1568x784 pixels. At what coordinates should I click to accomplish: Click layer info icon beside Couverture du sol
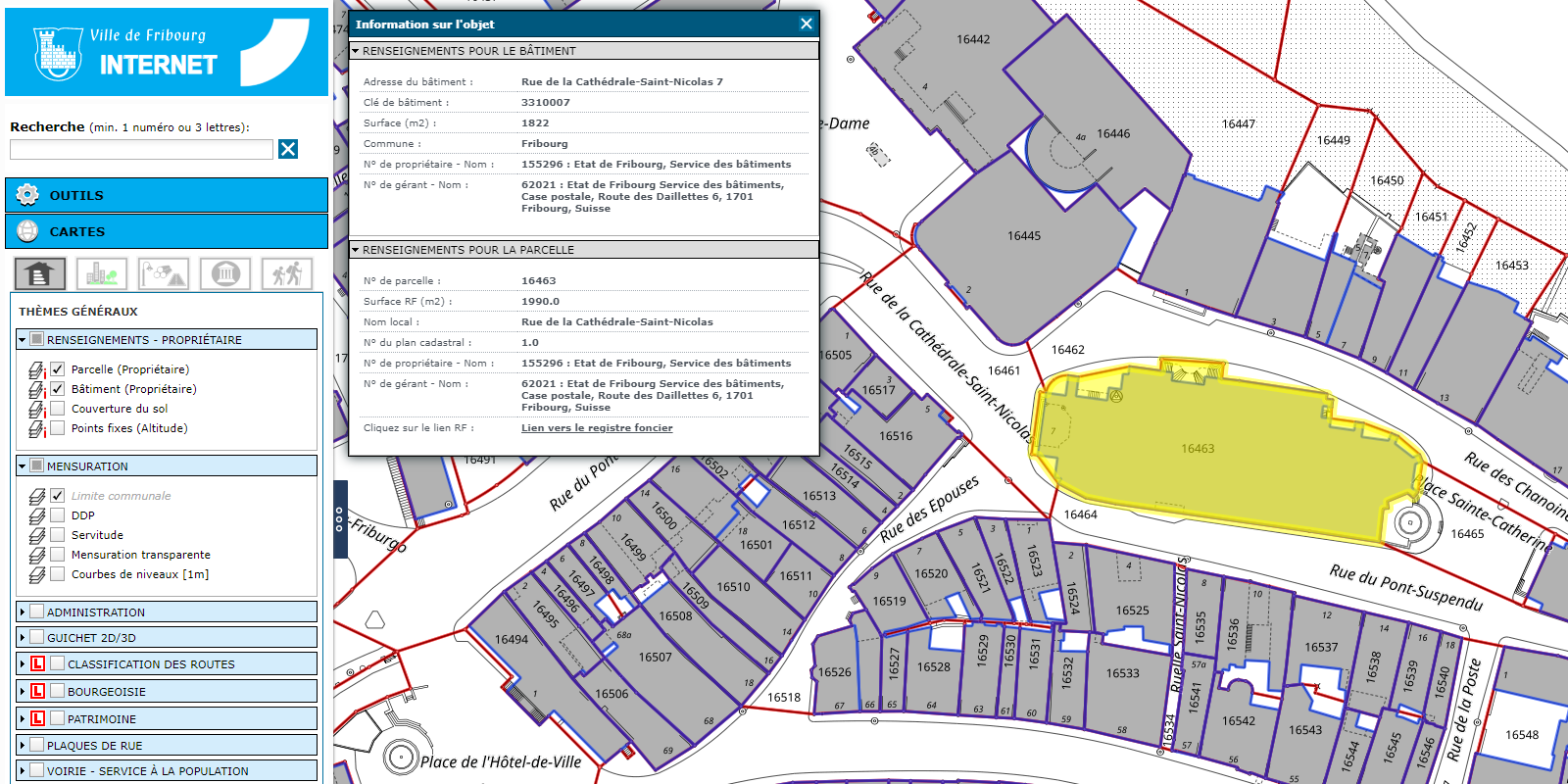37,410
